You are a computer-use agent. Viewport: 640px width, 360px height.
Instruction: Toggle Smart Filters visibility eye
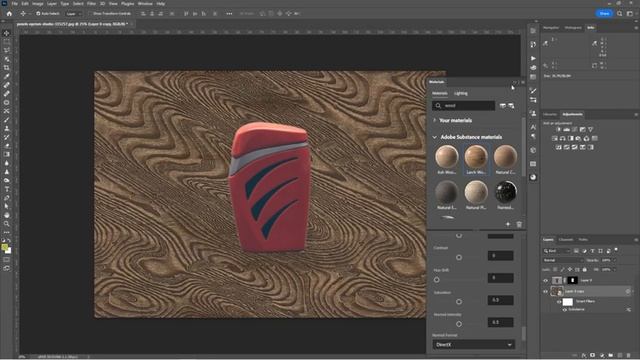[559, 302]
